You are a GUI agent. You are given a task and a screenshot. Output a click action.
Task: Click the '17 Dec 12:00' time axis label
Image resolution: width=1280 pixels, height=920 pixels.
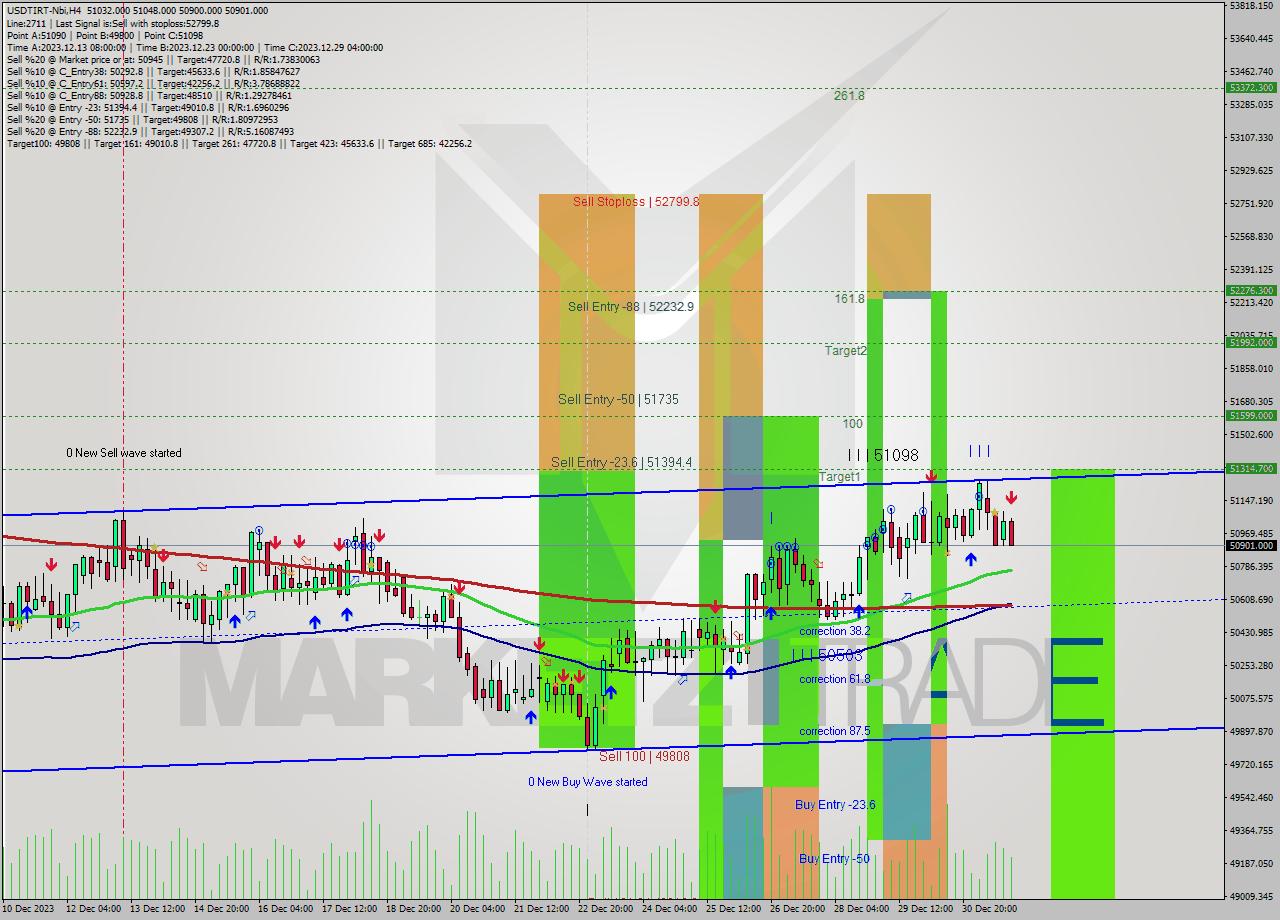[349, 909]
